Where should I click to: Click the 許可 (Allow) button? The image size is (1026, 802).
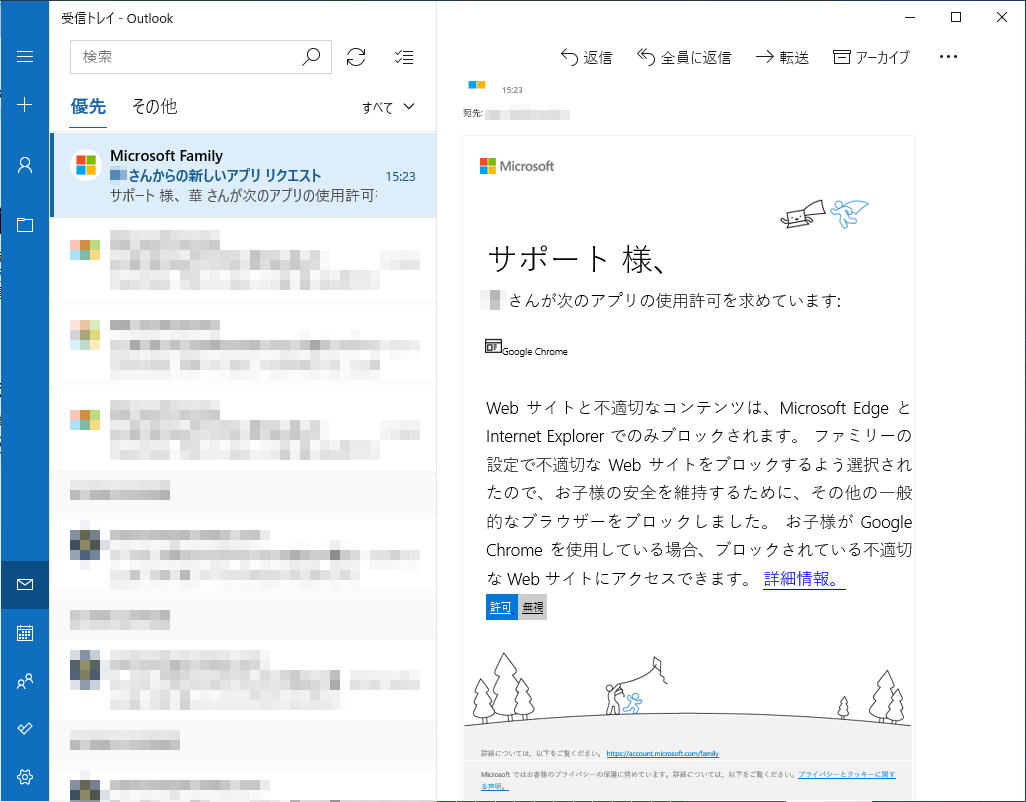(501, 607)
